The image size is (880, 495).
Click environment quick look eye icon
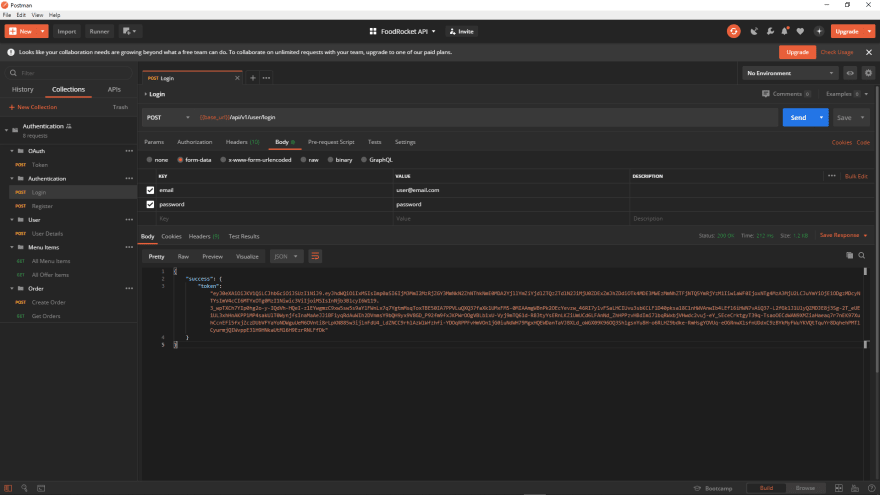tap(850, 73)
